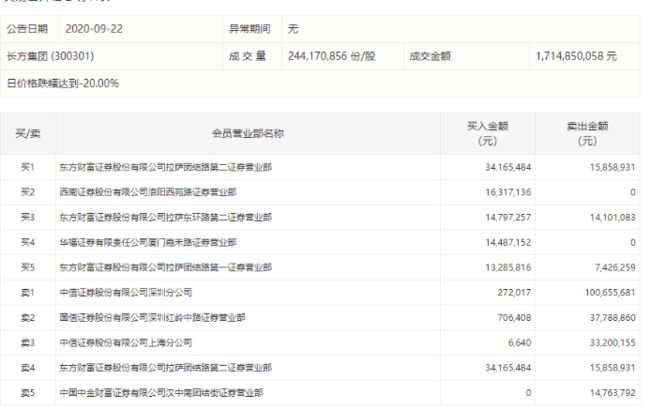This screenshot has width=650, height=410.
Task: Select 国信证券 深圳红岭中路 branch name
Action: click(x=153, y=318)
